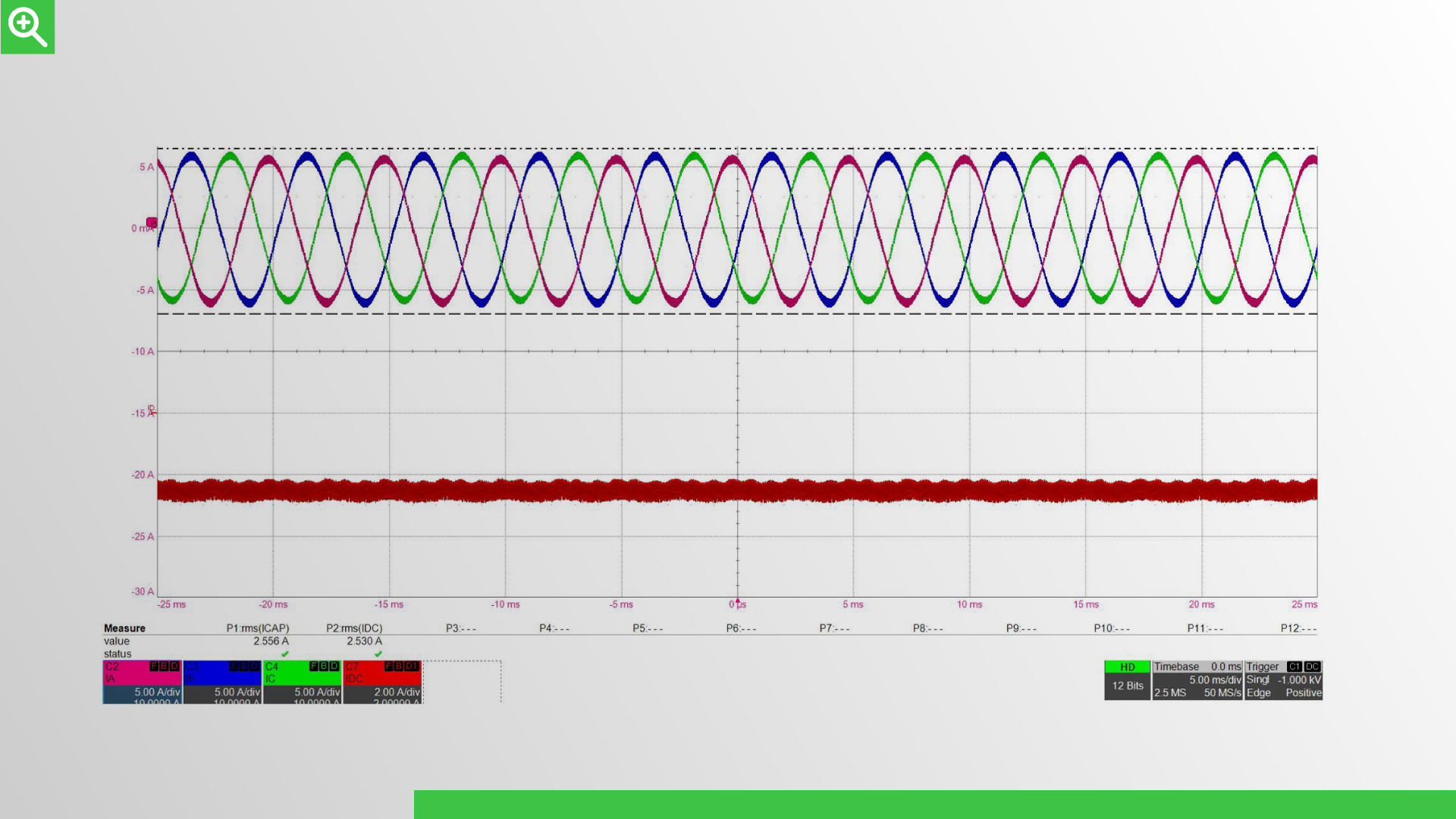This screenshot has height=819, width=1456.
Task: Open the C2 IA channel descriptor box
Action: [x=142, y=682]
